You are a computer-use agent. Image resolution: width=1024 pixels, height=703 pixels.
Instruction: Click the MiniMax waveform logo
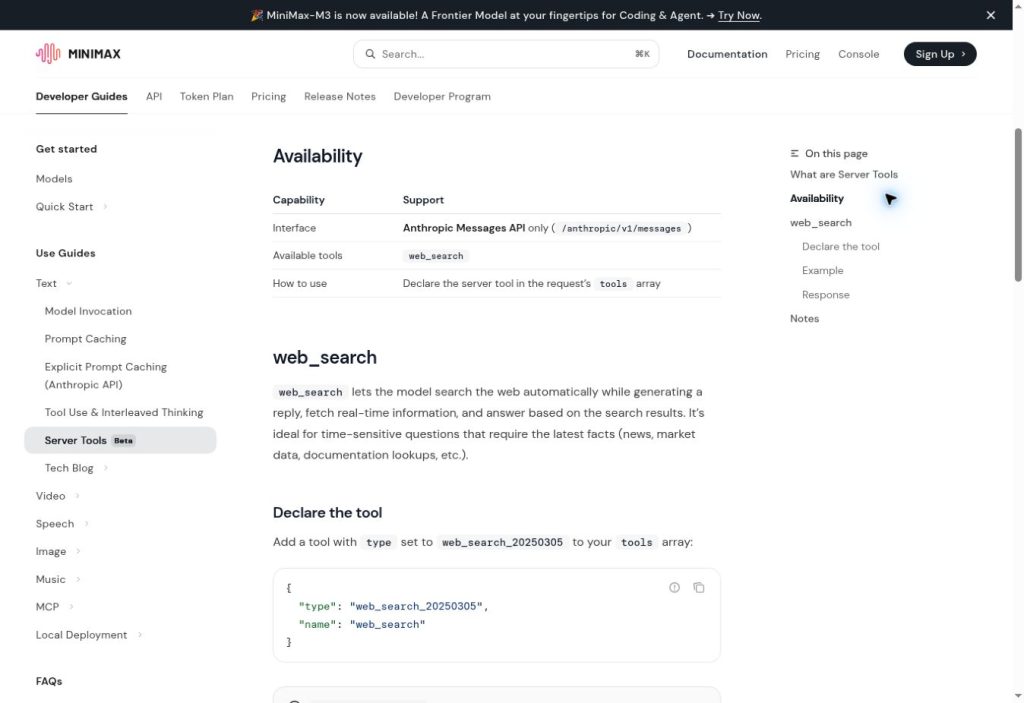(x=48, y=54)
